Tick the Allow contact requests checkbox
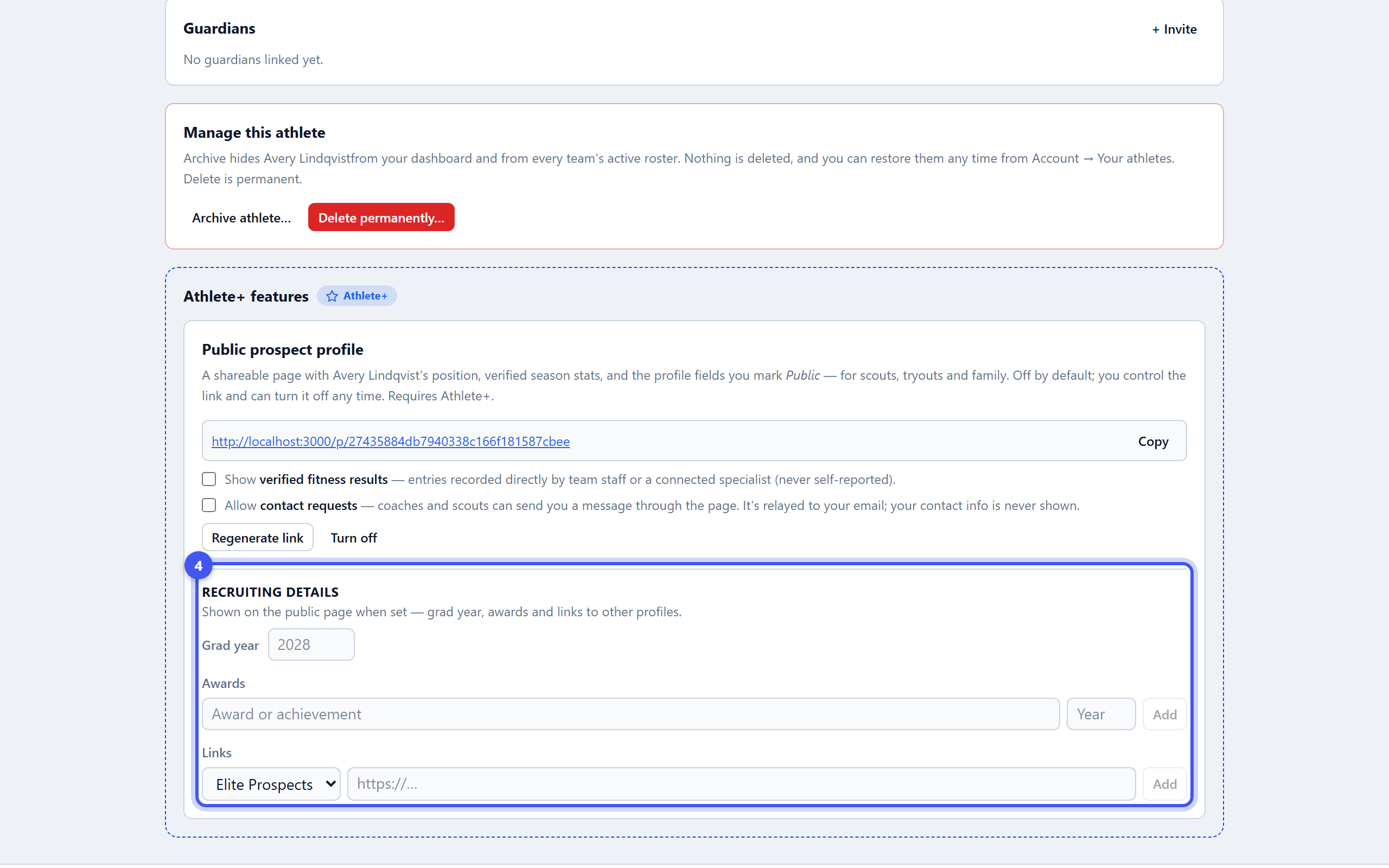 pyautogui.click(x=209, y=505)
